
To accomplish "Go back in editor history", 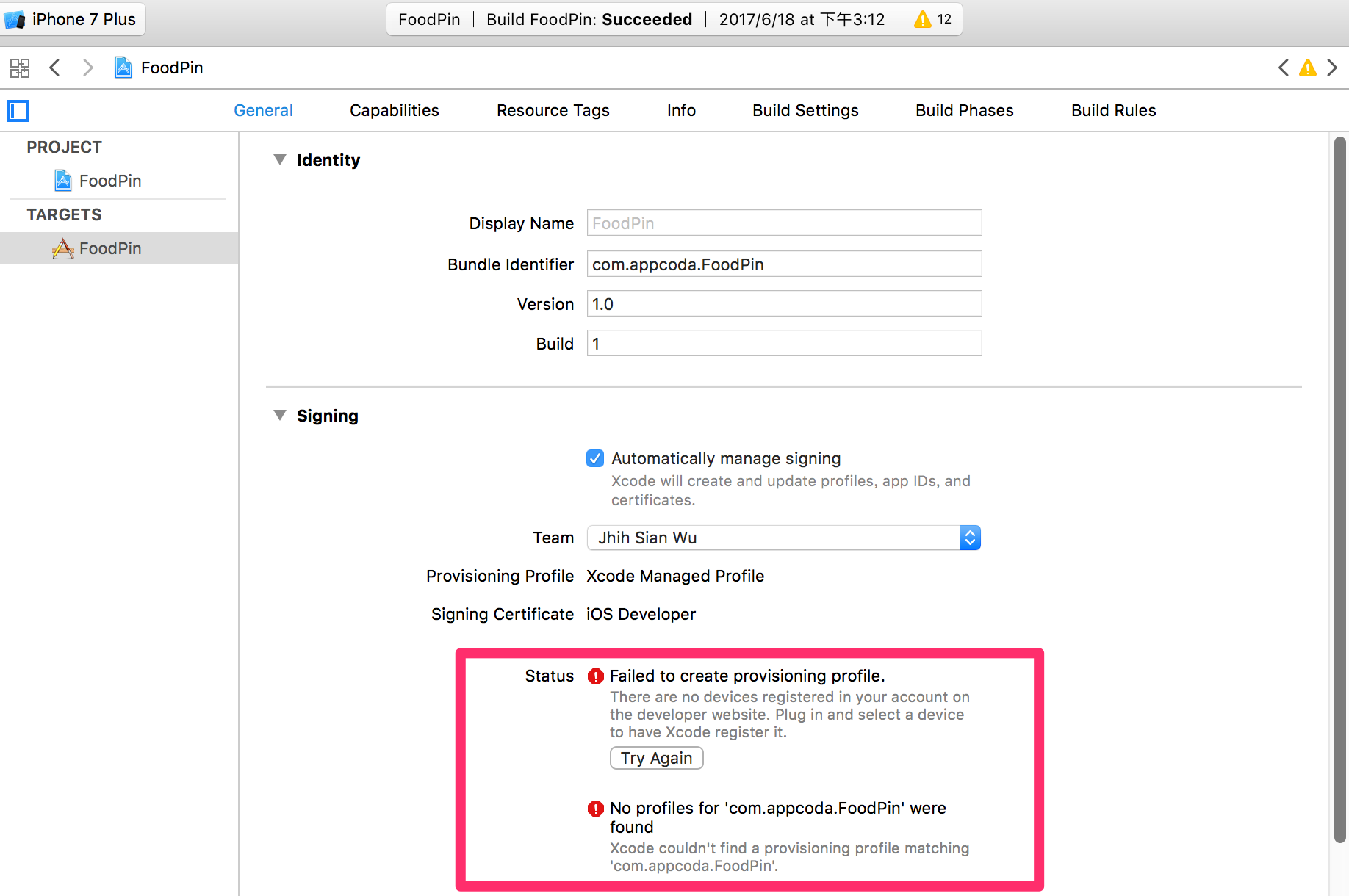I will (54, 68).
